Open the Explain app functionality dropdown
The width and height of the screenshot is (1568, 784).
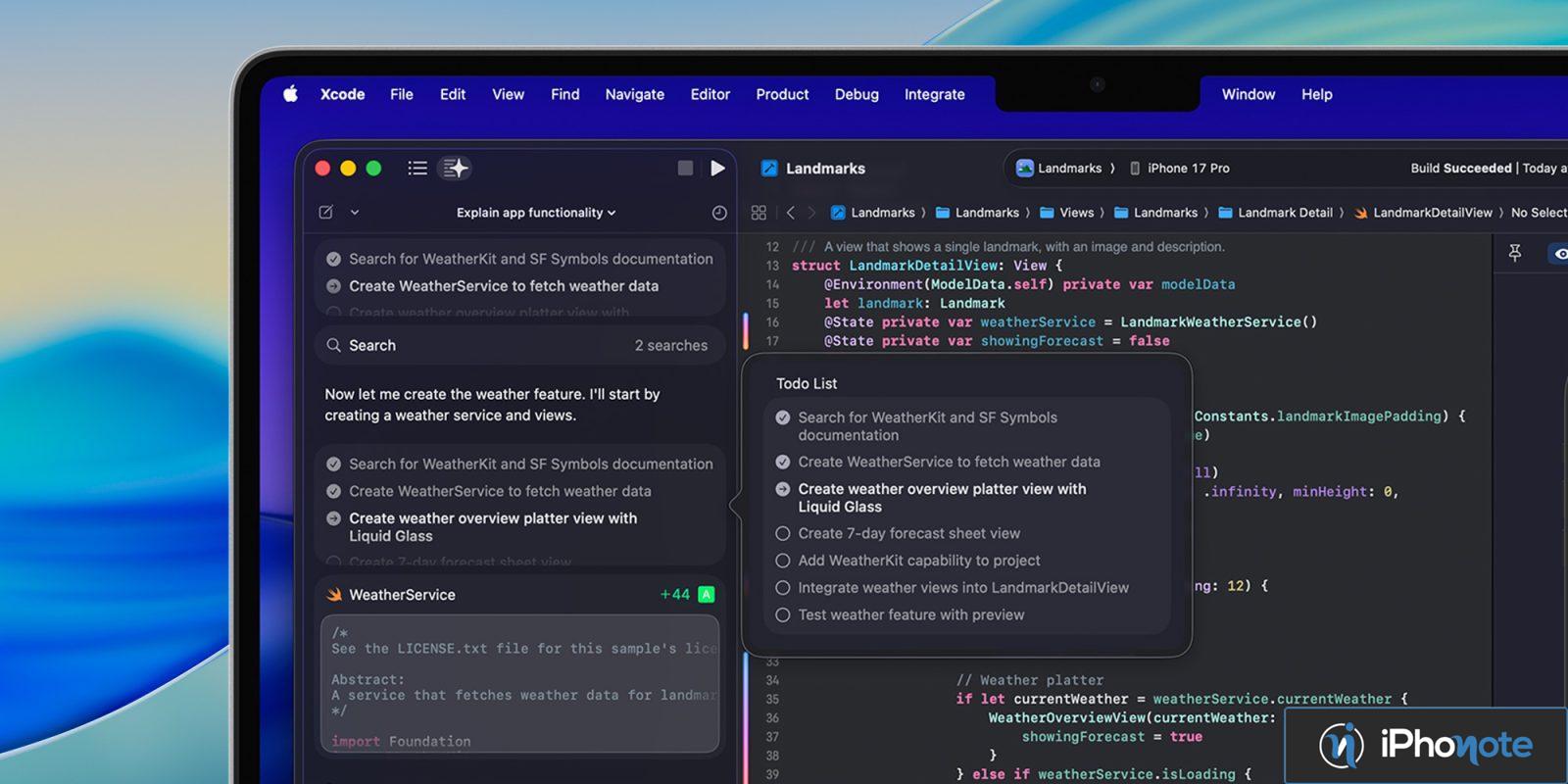(x=536, y=212)
